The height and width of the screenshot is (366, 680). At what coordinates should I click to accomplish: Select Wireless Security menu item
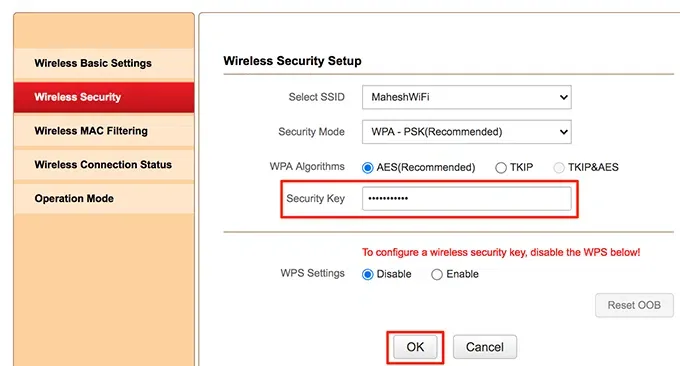point(104,97)
